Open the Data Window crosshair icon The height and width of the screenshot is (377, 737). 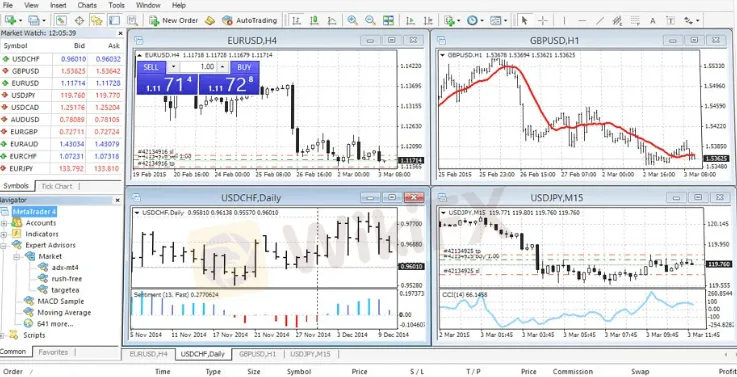[x=79, y=20]
